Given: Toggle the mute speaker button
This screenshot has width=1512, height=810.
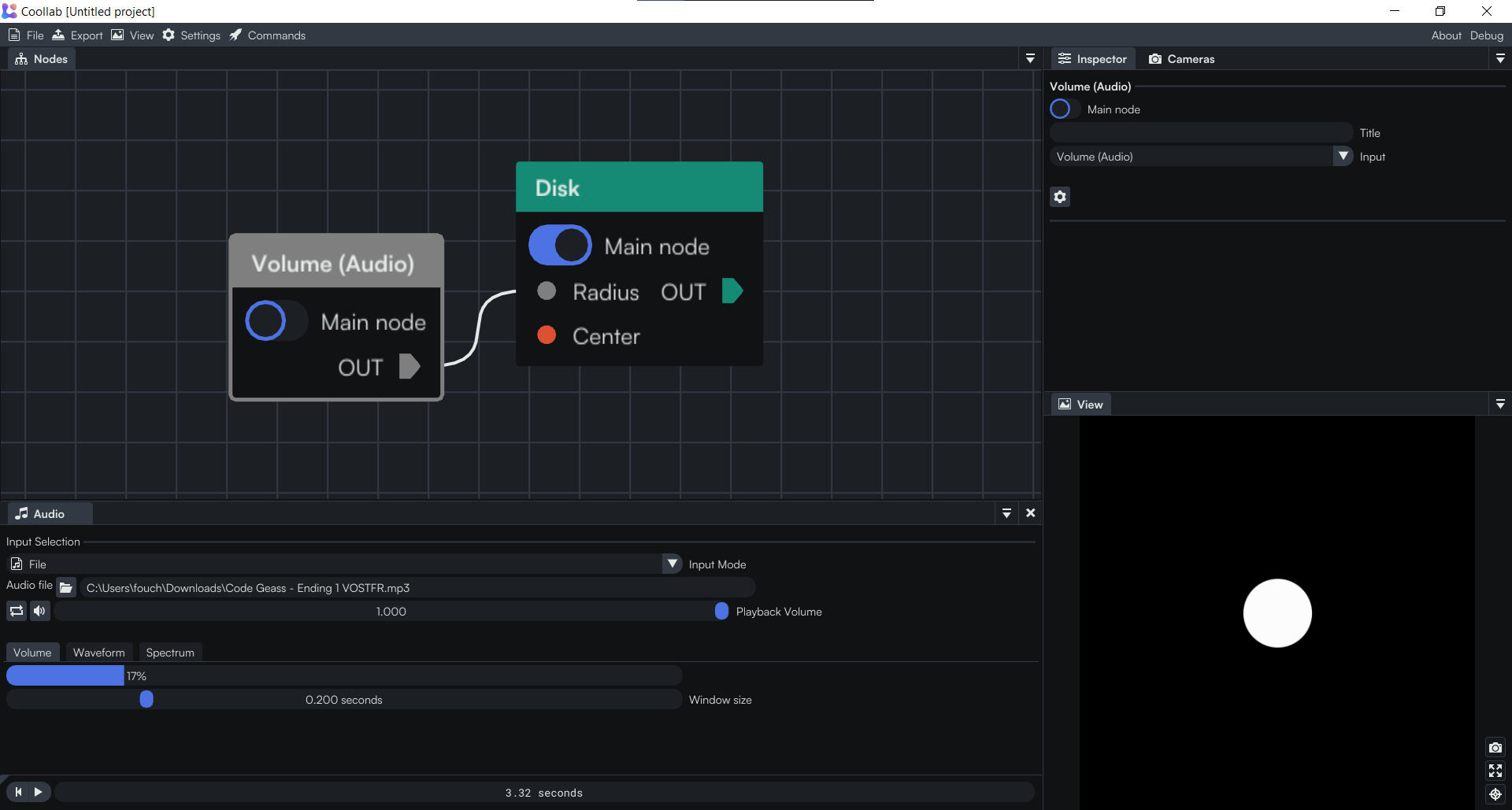Looking at the screenshot, I should [x=40, y=612].
